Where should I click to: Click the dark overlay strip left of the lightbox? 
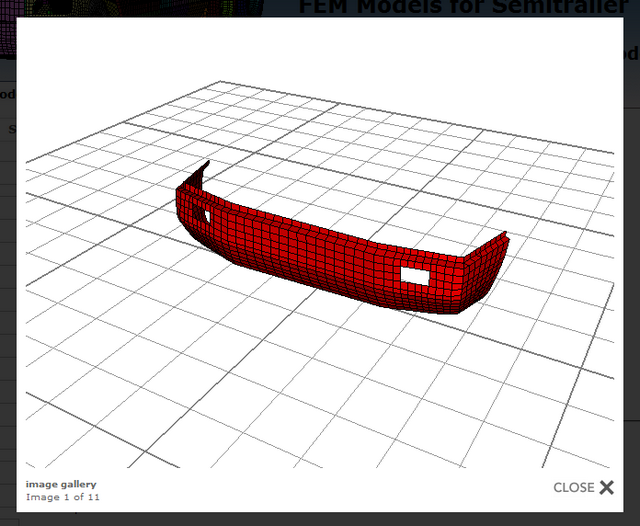7,300
